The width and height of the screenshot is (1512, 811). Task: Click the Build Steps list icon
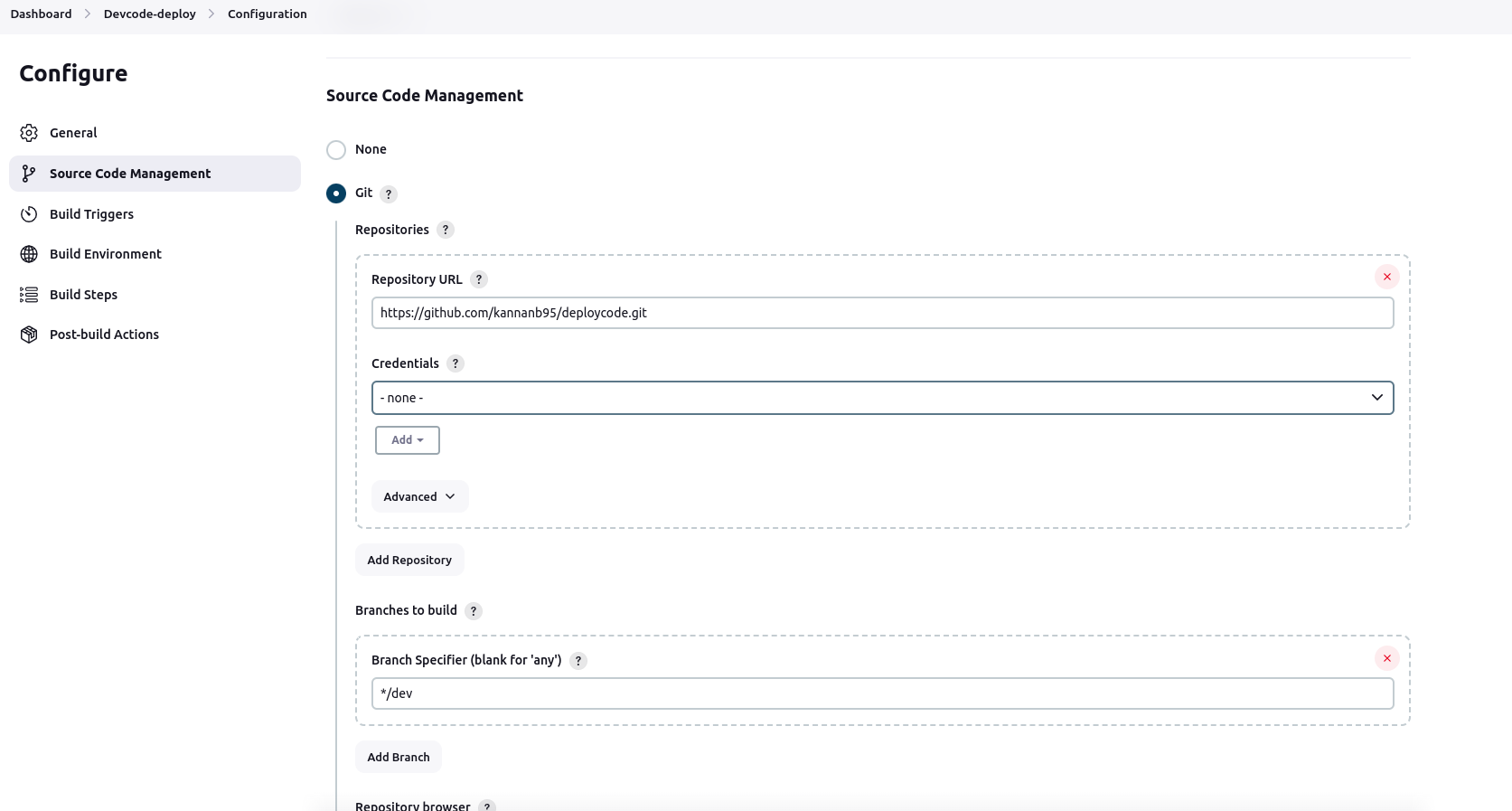(29, 295)
